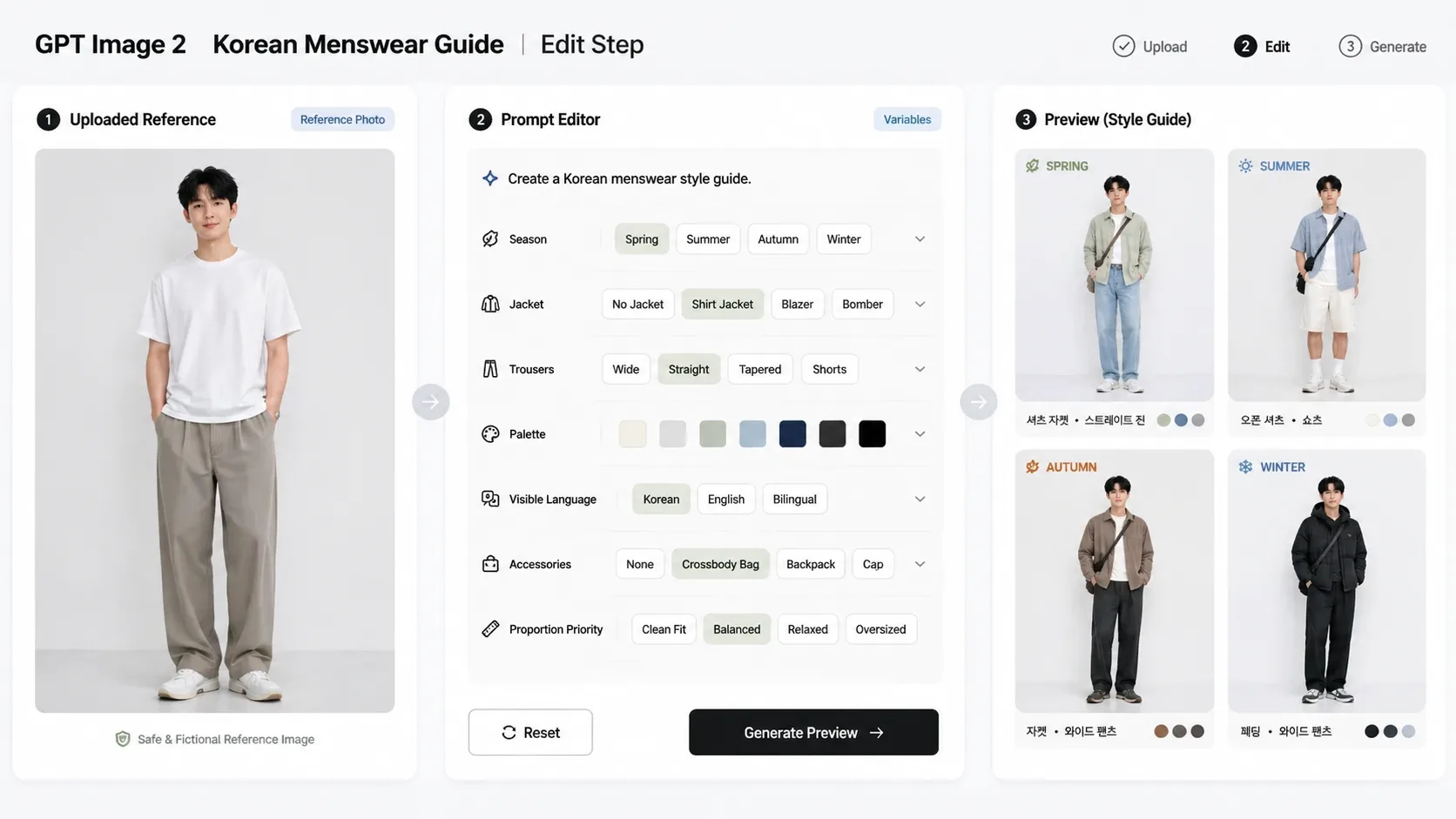1456x819 pixels.
Task: Click the Trousers icon in the Prompt Editor
Action: [490, 367]
